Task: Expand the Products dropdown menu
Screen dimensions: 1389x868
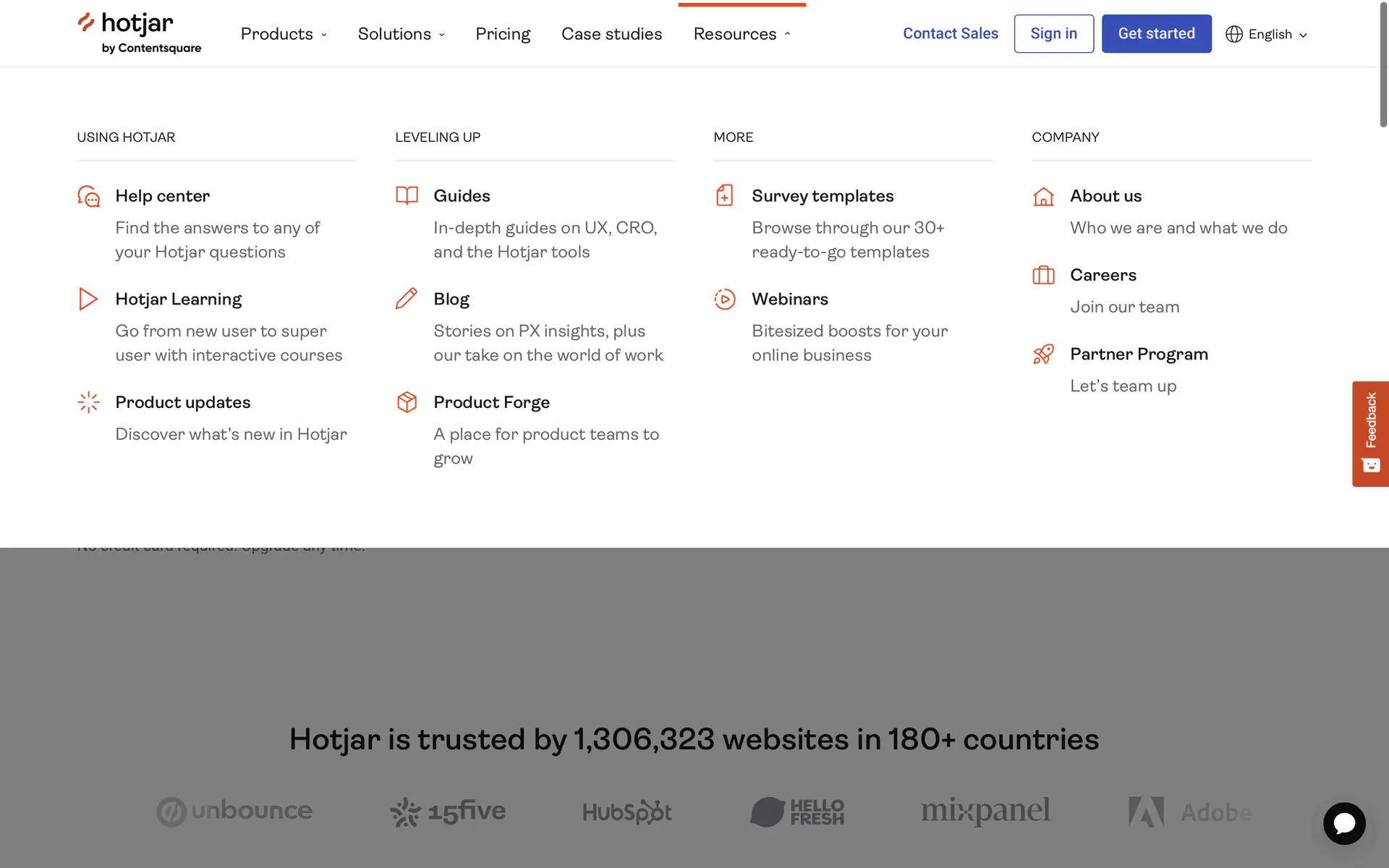Action: point(284,34)
